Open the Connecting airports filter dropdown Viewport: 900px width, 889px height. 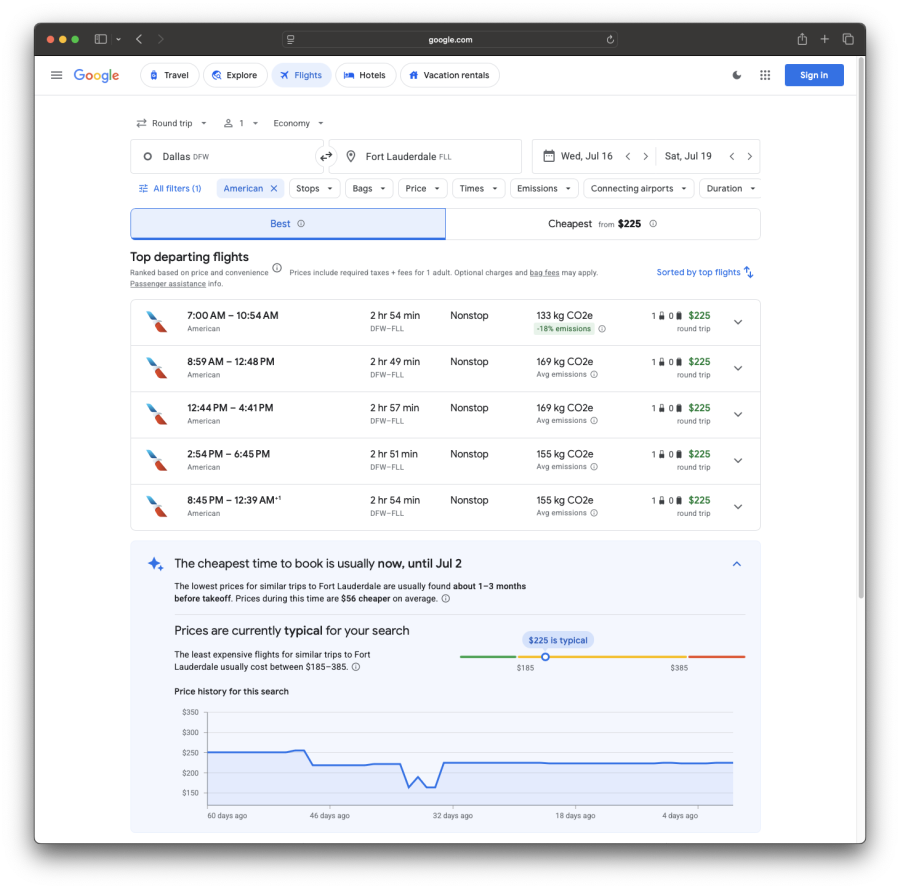(638, 188)
